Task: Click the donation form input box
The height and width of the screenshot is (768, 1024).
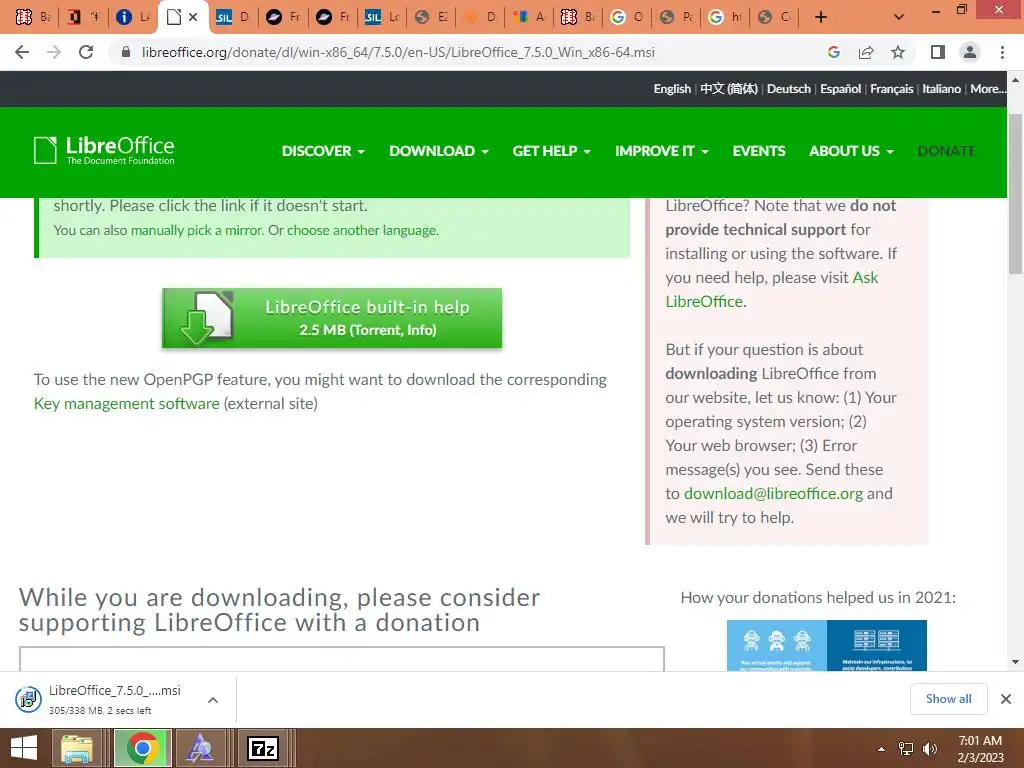Action: pyautogui.click(x=342, y=658)
